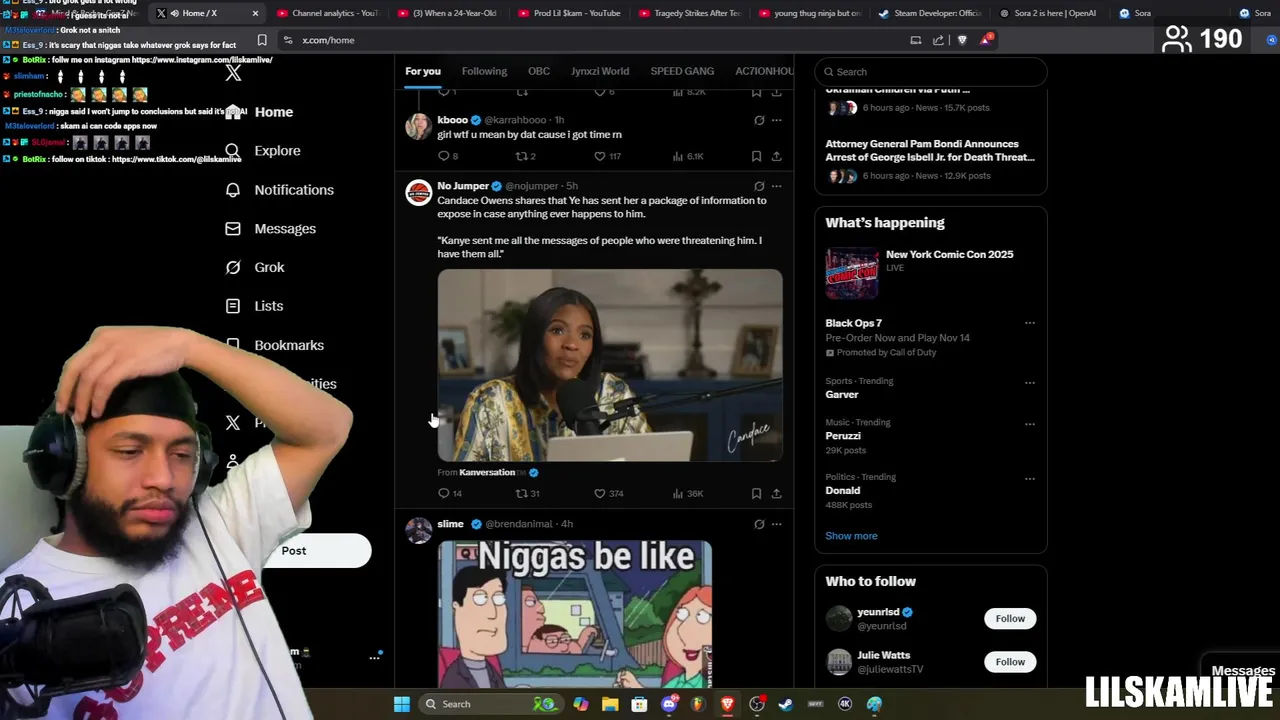
Task: Switch to the SPEED GANG tab
Action: (682, 72)
